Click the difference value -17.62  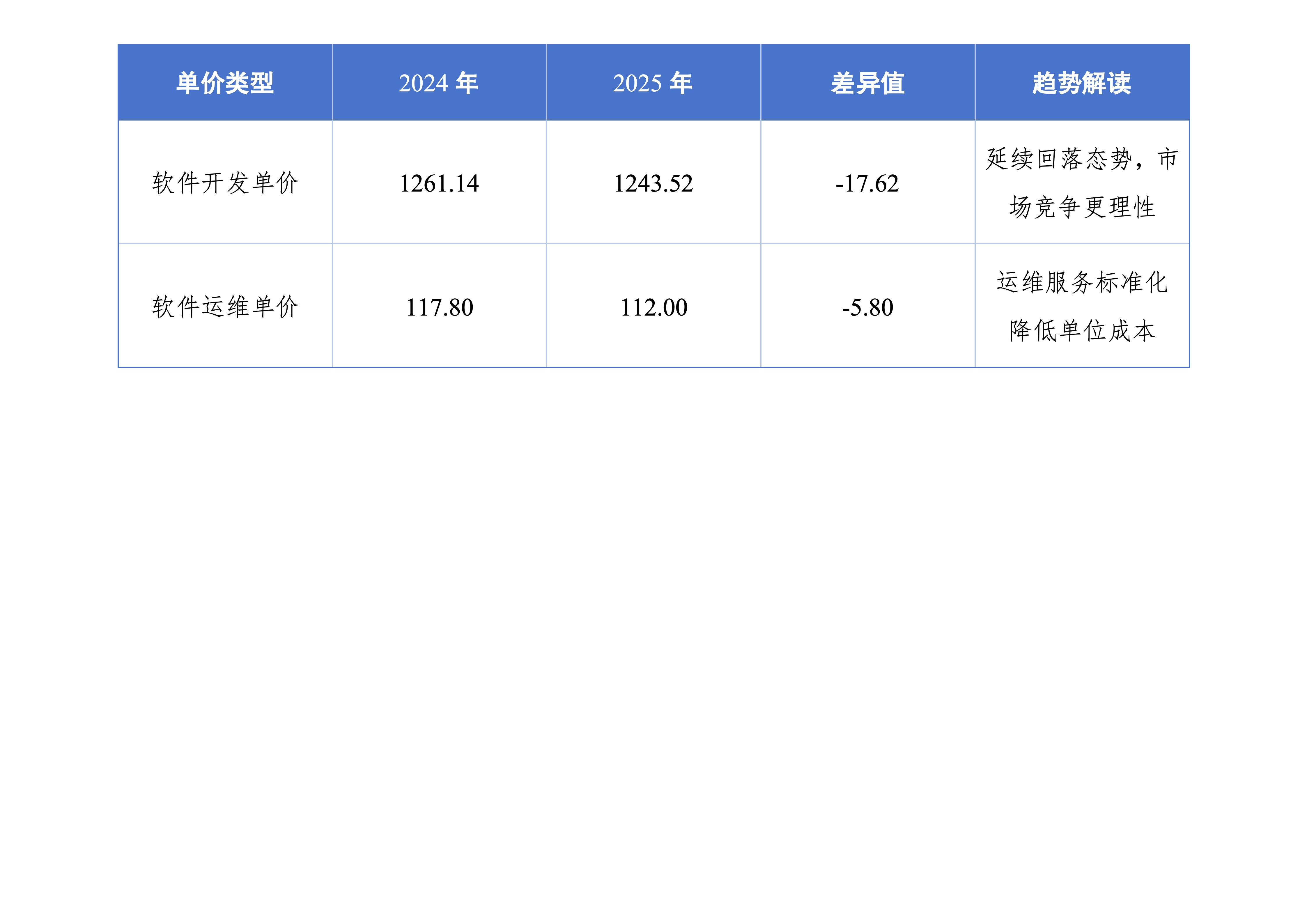point(867,183)
